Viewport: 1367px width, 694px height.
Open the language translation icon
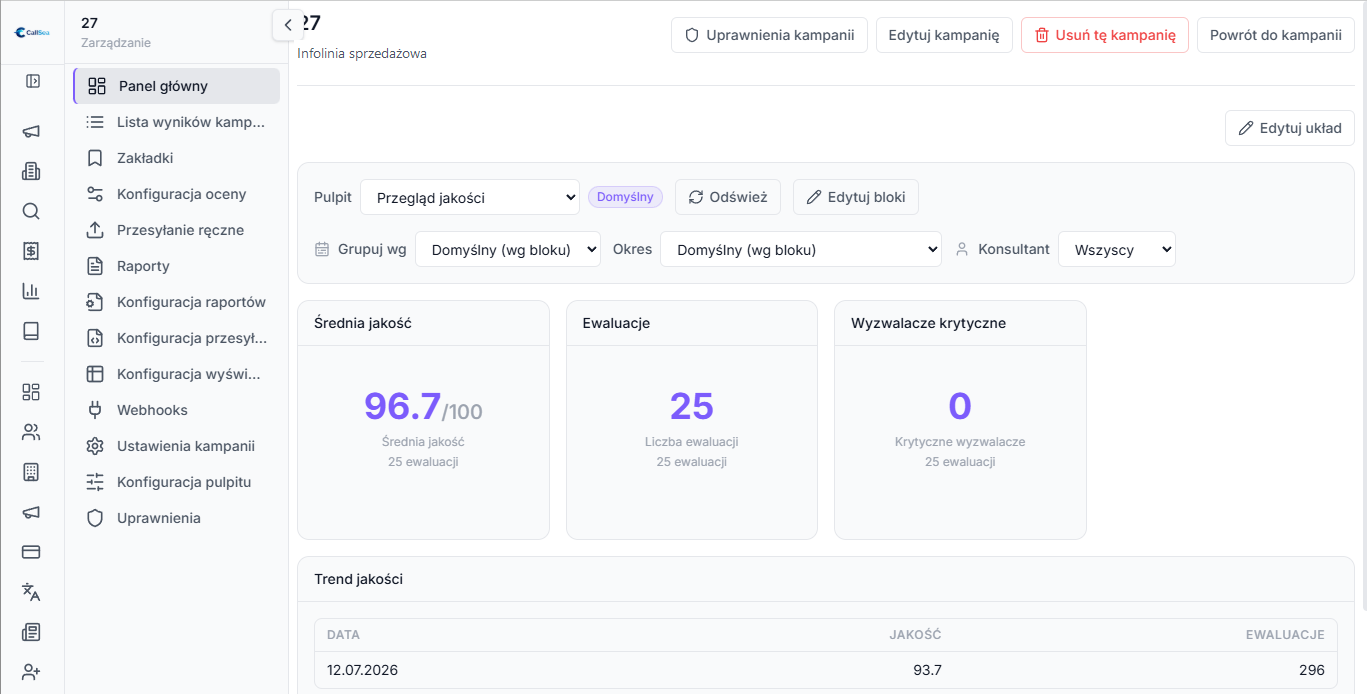tap(31, 592)
